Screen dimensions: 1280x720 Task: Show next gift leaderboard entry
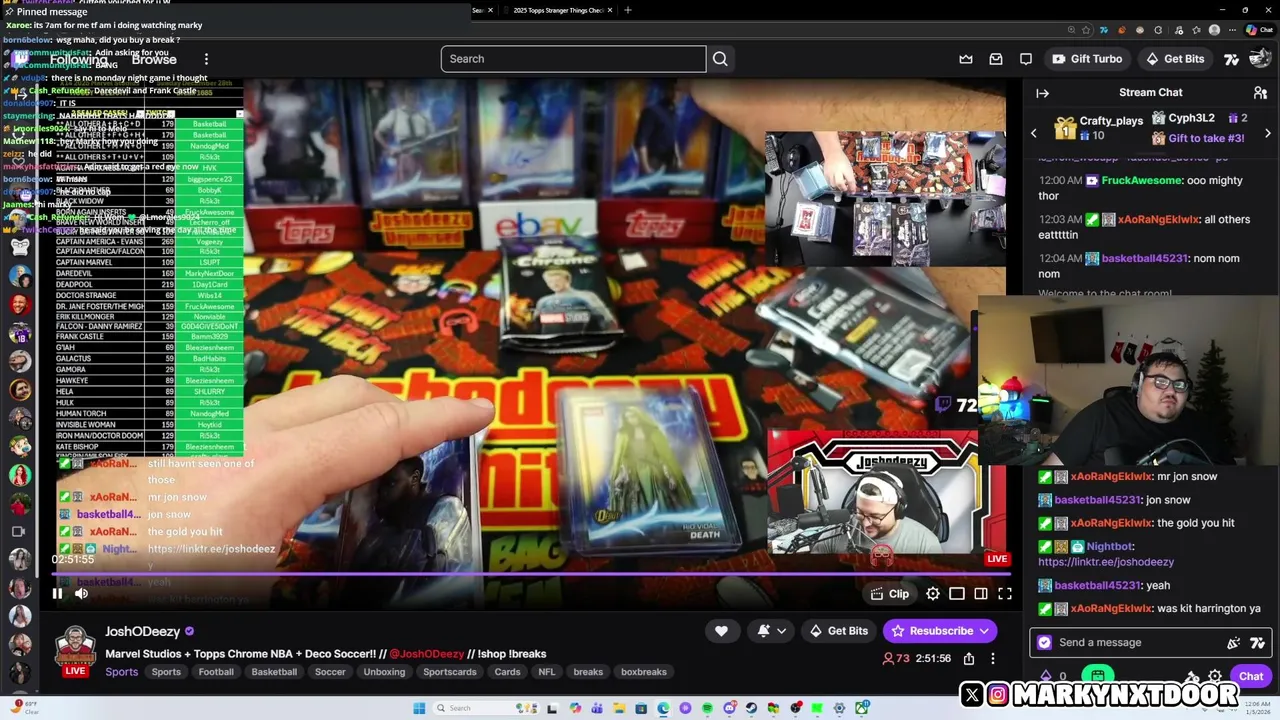click(1268, 133)
